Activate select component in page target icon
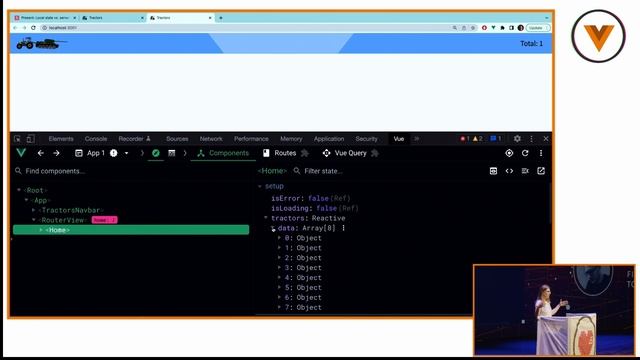 click(x=509, y=153)
